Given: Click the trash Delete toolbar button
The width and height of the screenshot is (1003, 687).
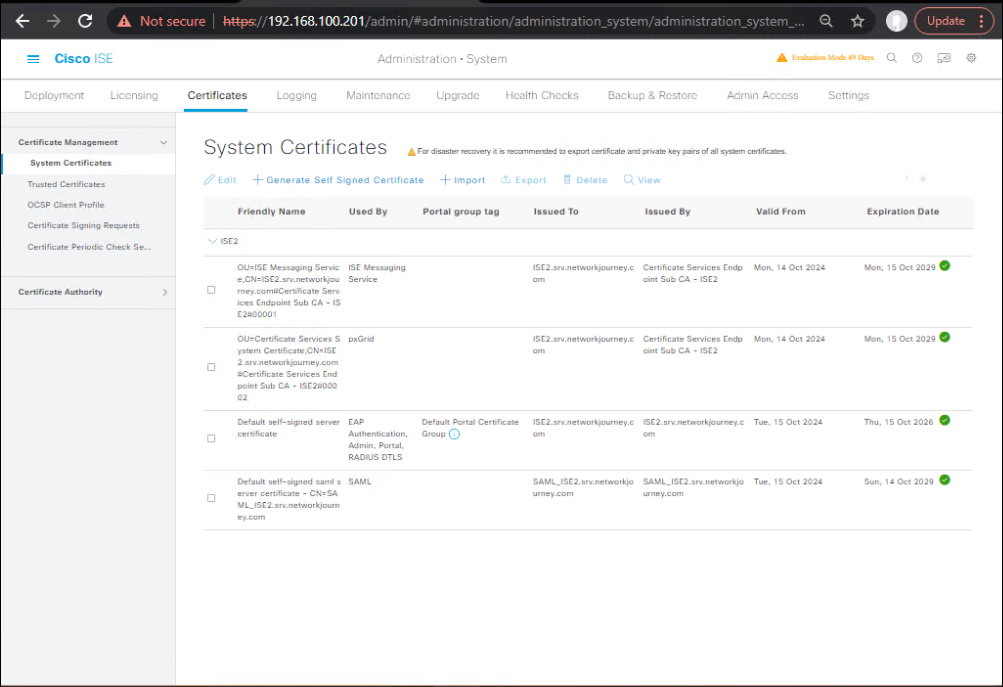Looking at the screenshot, I should tap(585, 180).
